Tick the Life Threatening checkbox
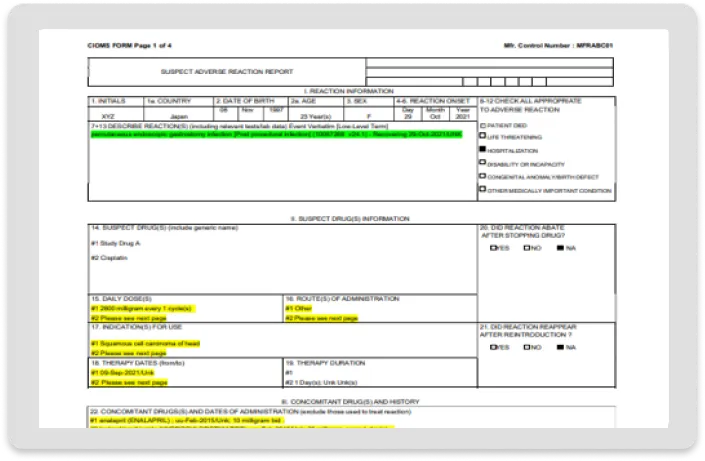Viewport: 705px width, 461px height. [x=483, y=137]
